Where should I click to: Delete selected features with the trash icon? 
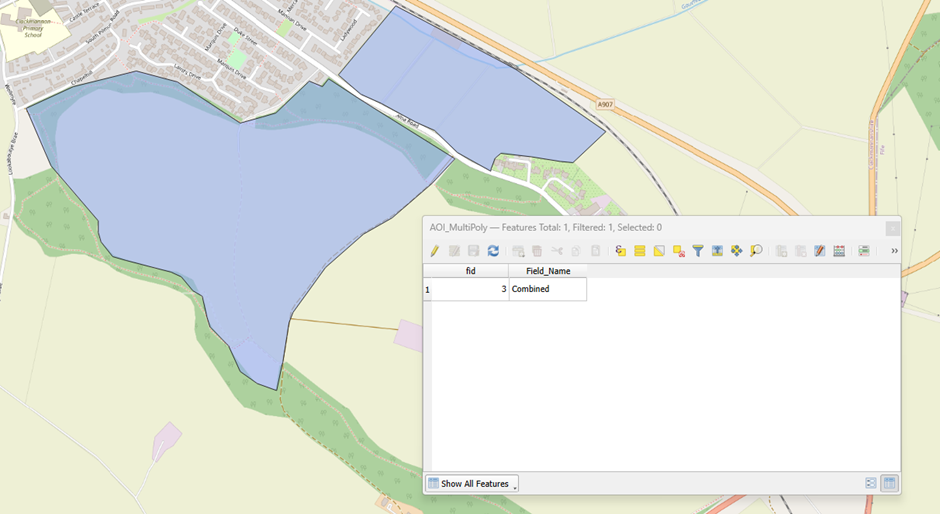coord(537,251)
